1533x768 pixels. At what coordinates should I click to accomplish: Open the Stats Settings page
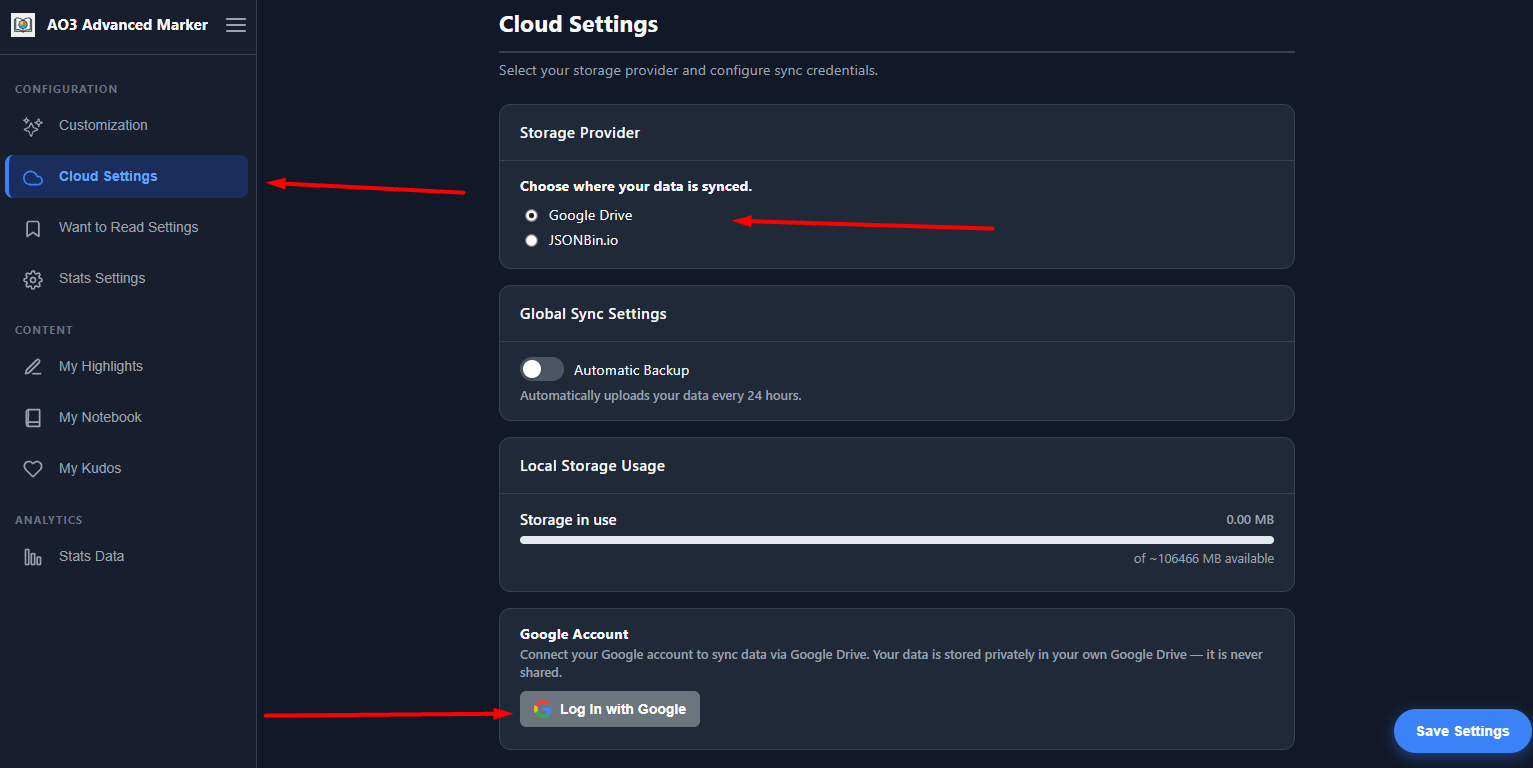click(x=126, y=279)
